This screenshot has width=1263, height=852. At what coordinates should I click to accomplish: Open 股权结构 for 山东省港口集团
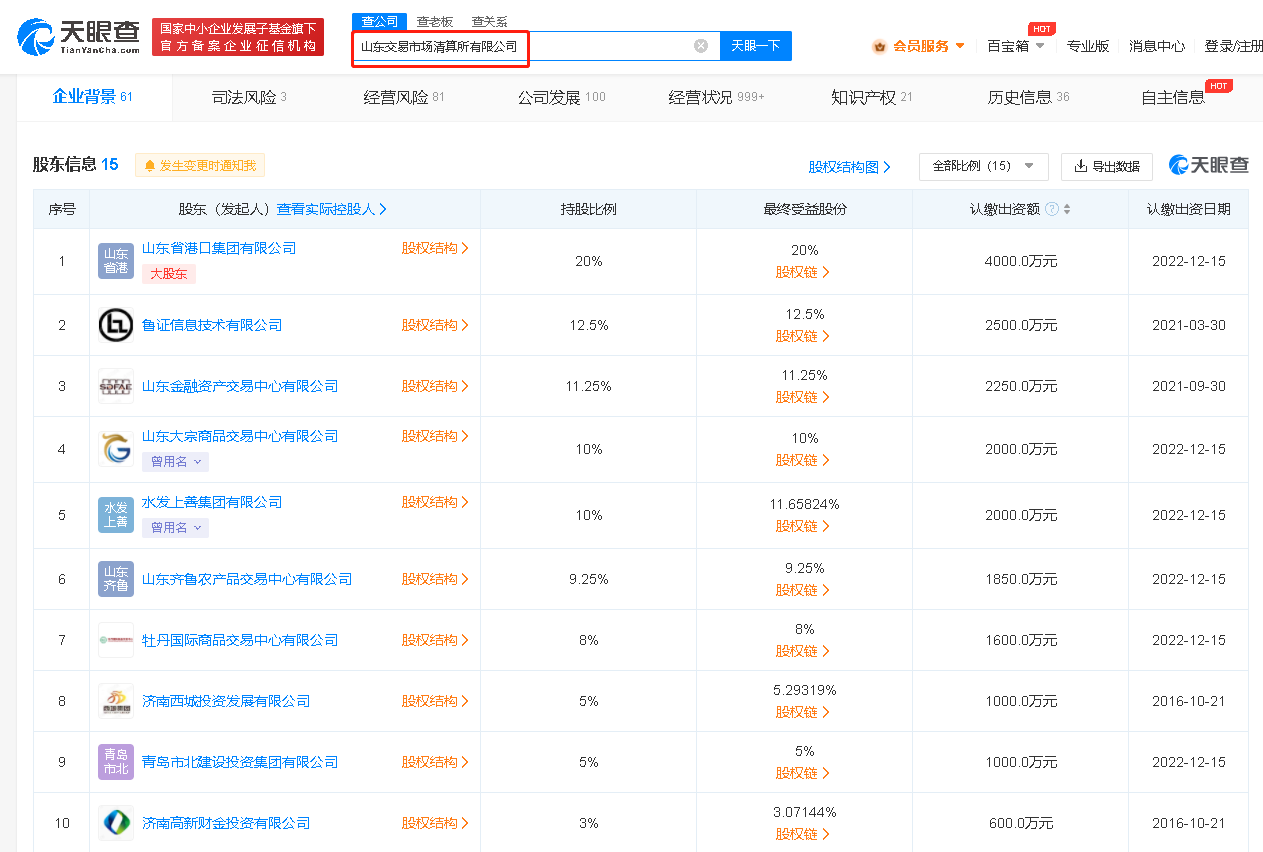pyautogui.click(x=436, y=248)
